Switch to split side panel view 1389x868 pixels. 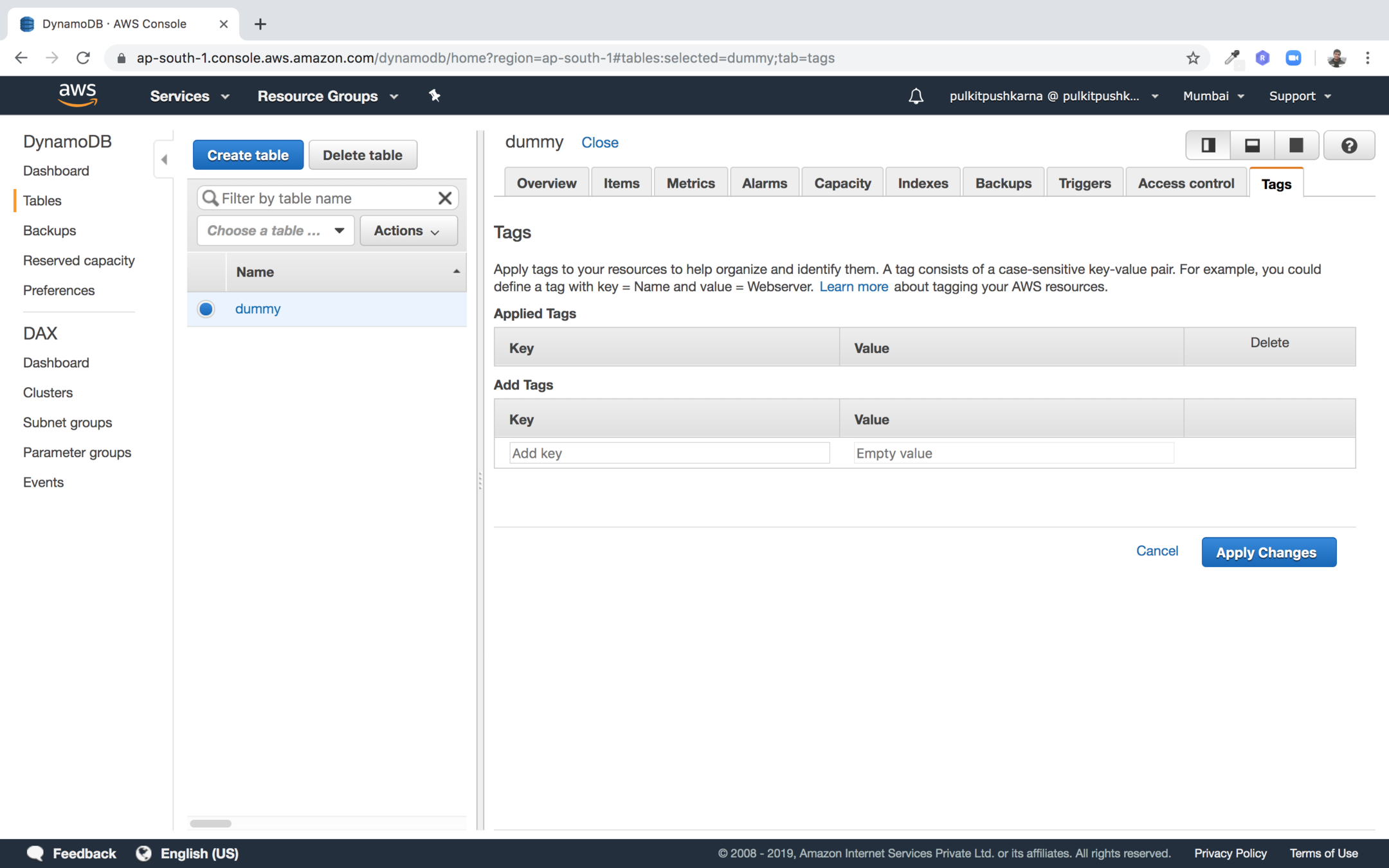pos(1208,145)
